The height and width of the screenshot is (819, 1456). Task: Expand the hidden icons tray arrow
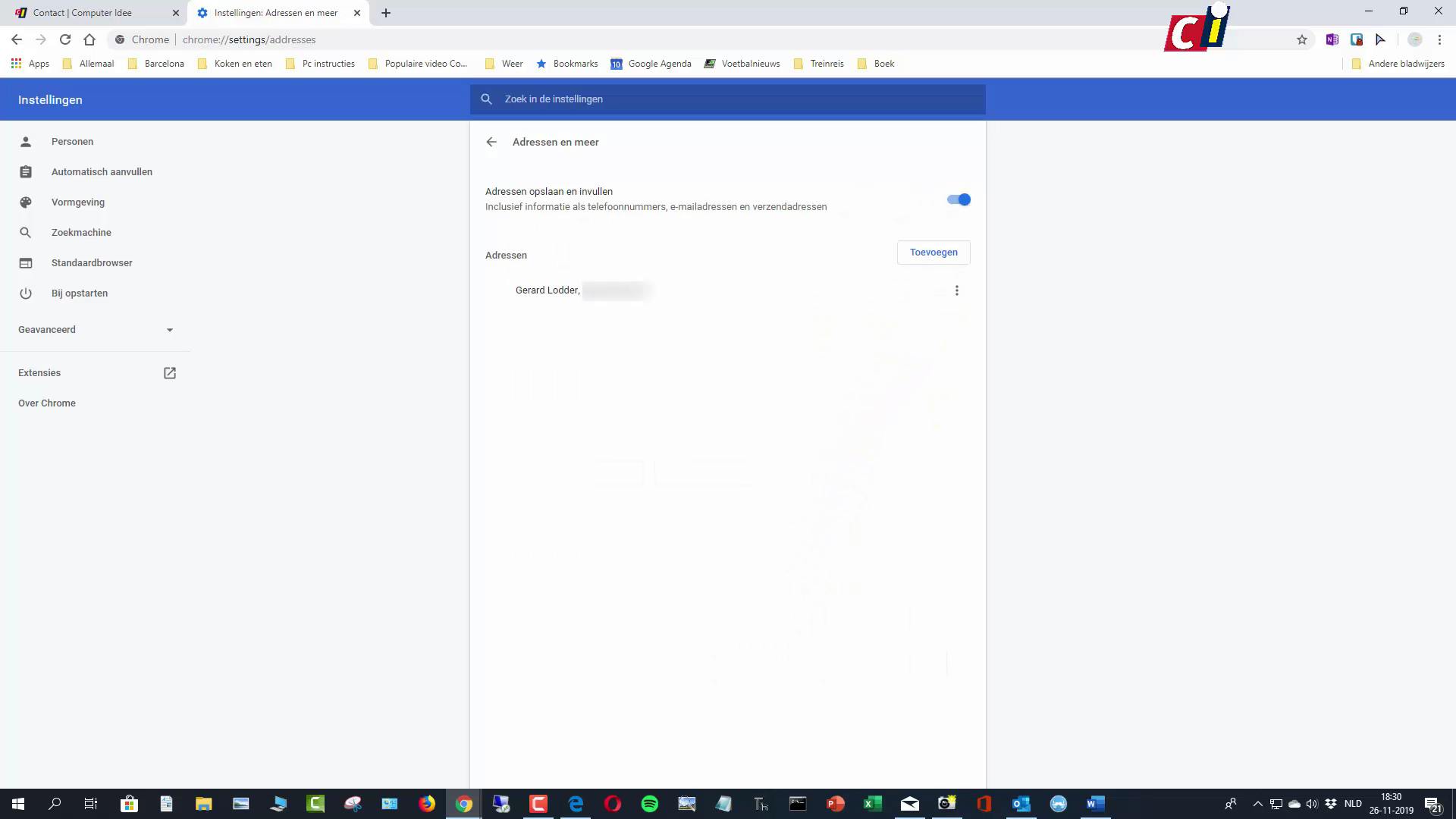pos(1258,803)
